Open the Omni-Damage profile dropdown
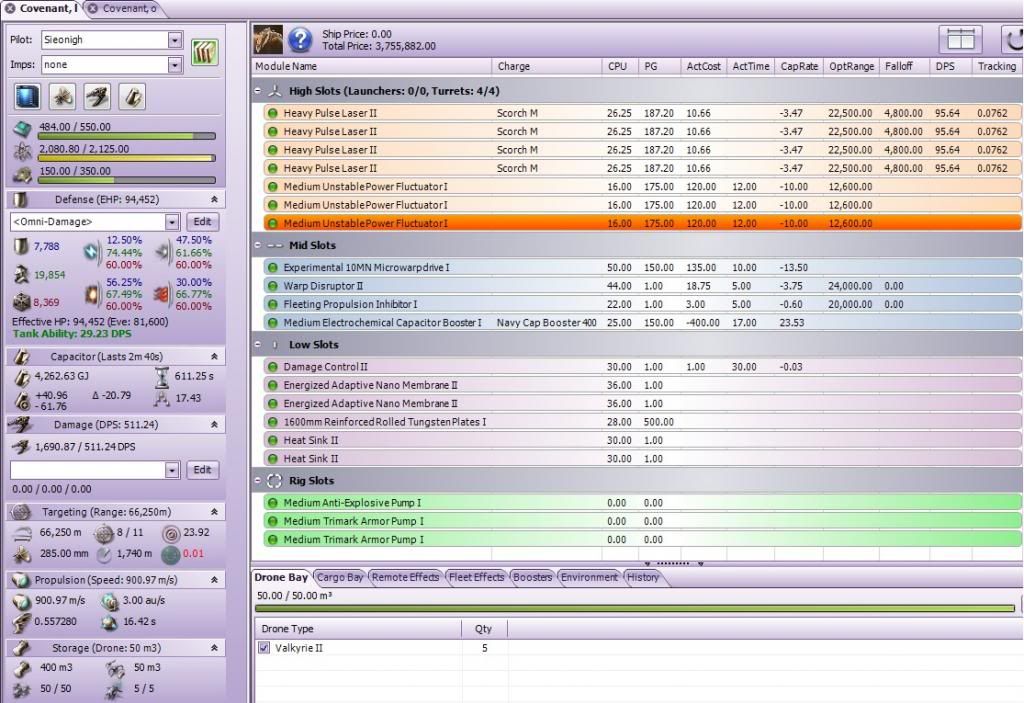Image resolution: width=1024 pixels, height=703 pixels. pyautogui.click(x=172, y=222)
